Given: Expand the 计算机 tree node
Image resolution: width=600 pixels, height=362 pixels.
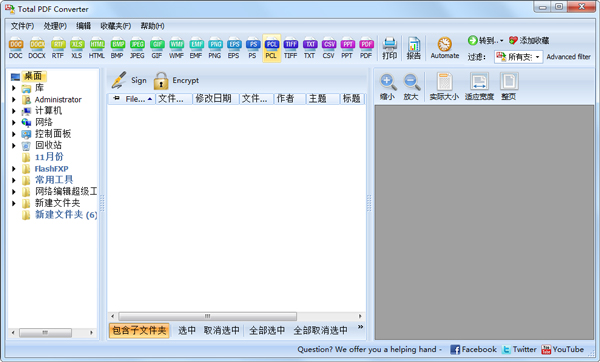Looking at the screenshot, I should (14, 111).
